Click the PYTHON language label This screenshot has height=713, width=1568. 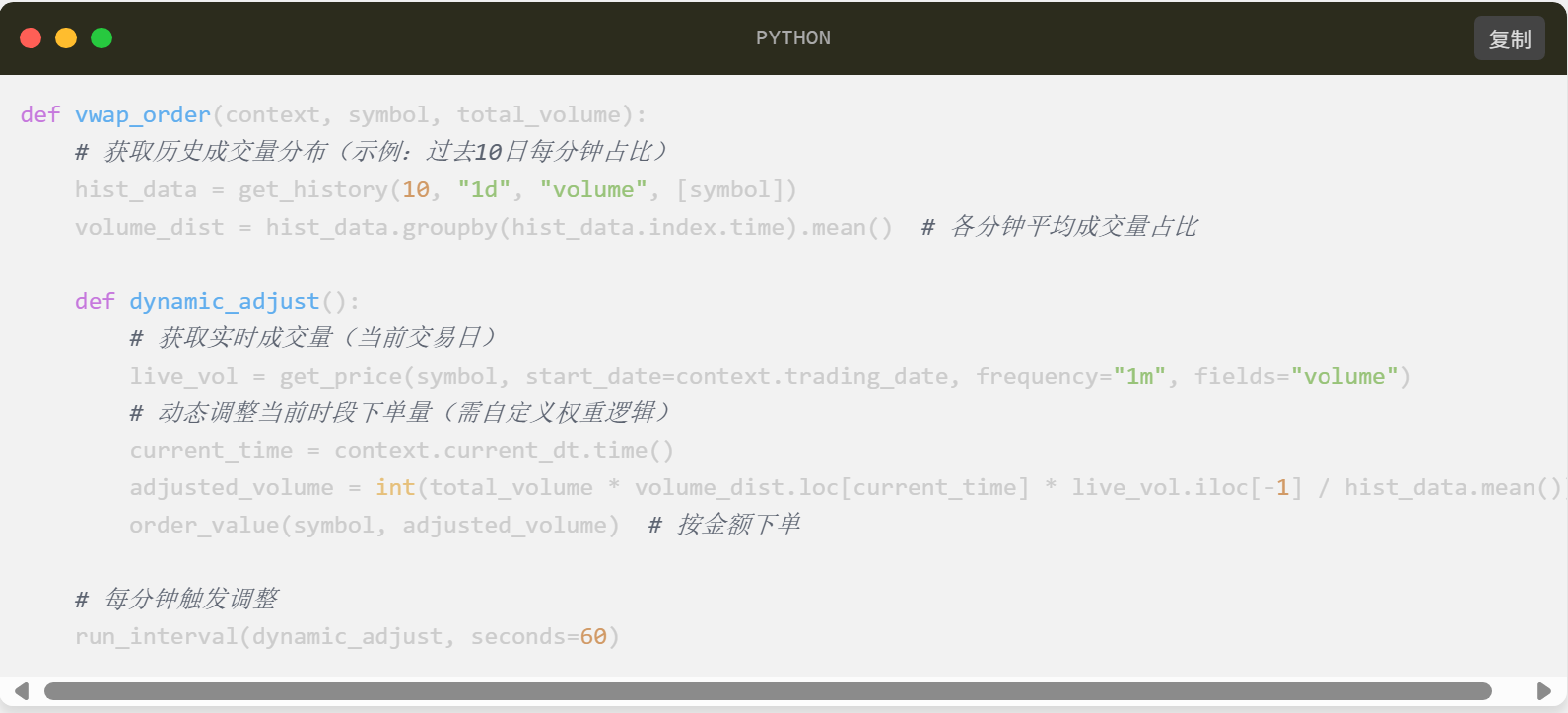792,38
